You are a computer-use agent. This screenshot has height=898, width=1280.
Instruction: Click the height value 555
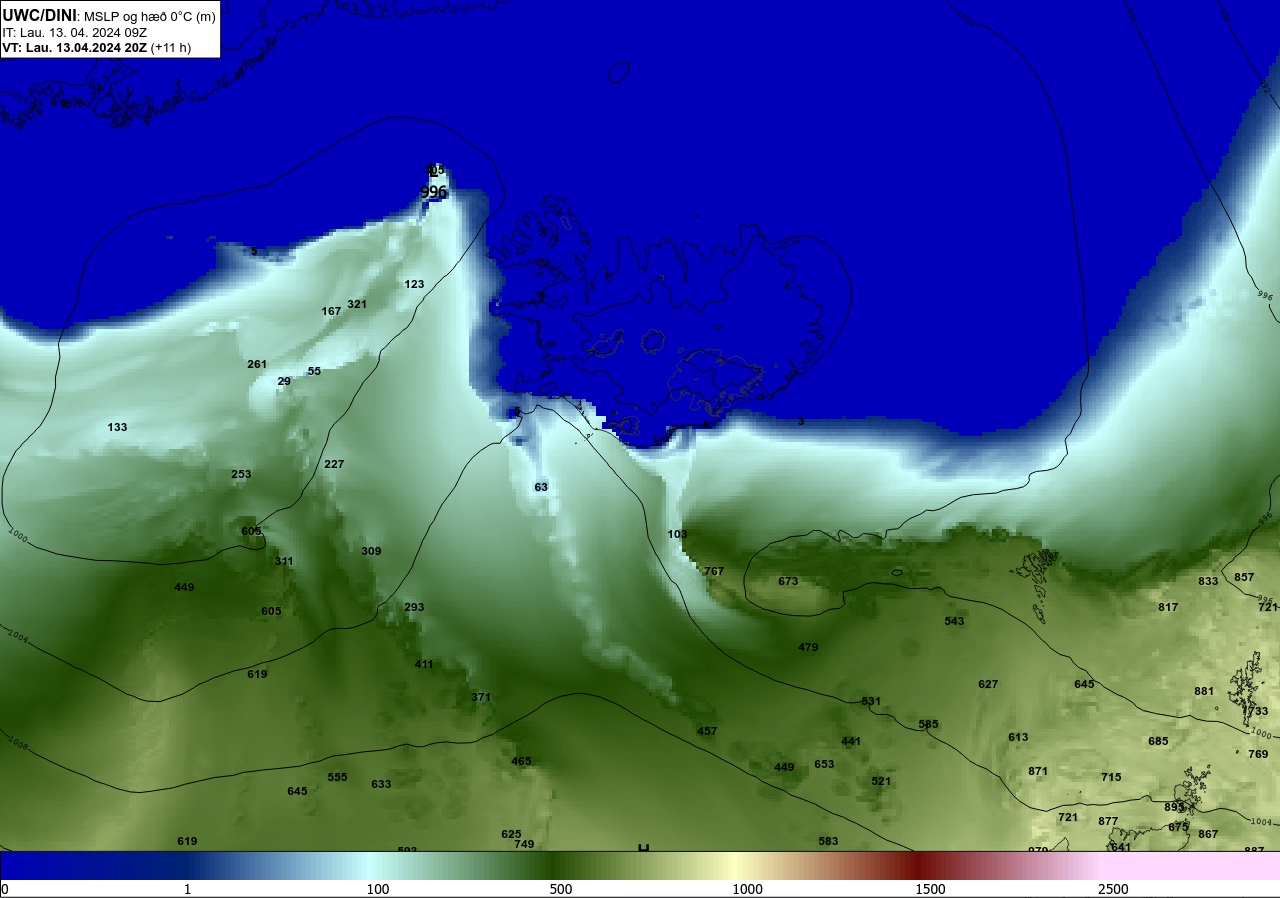337,777
